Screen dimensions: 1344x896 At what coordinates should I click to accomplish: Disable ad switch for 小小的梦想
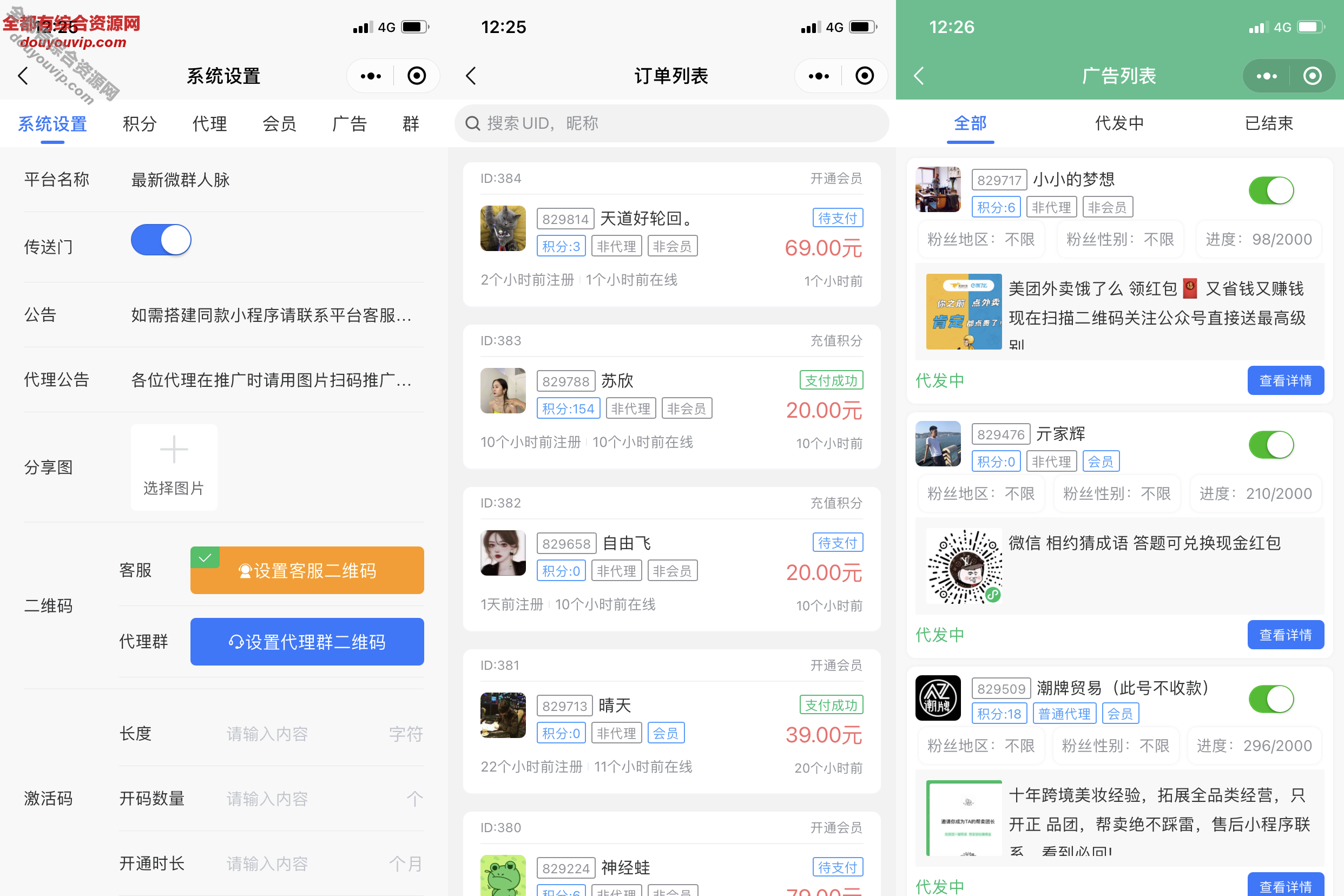[1271, 191]
